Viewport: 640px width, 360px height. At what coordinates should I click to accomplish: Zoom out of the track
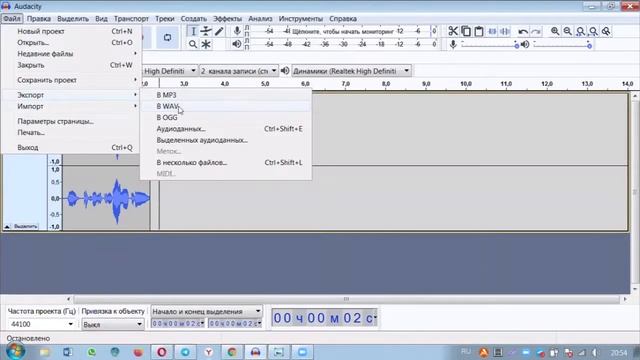[x=568, y=31]
